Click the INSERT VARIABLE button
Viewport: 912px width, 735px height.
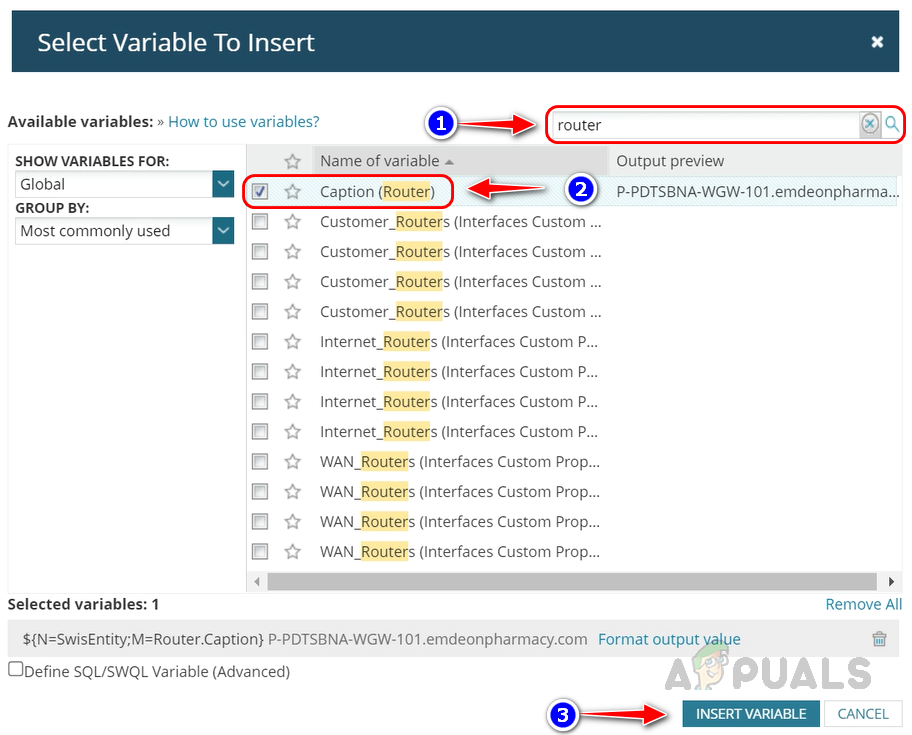(x=751, y=713)
